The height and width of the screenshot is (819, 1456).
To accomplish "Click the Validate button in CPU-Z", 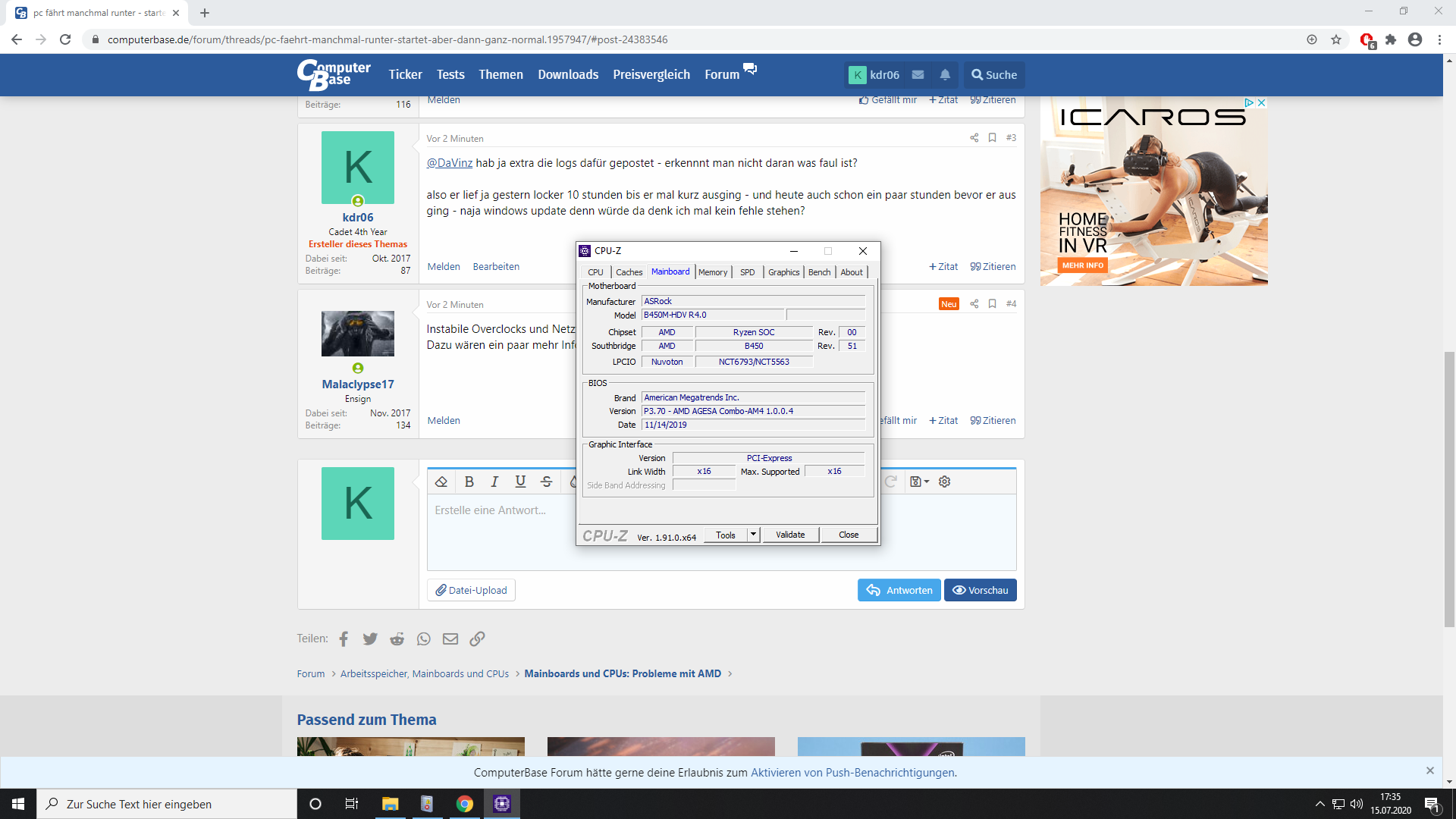I will point(790,535).
